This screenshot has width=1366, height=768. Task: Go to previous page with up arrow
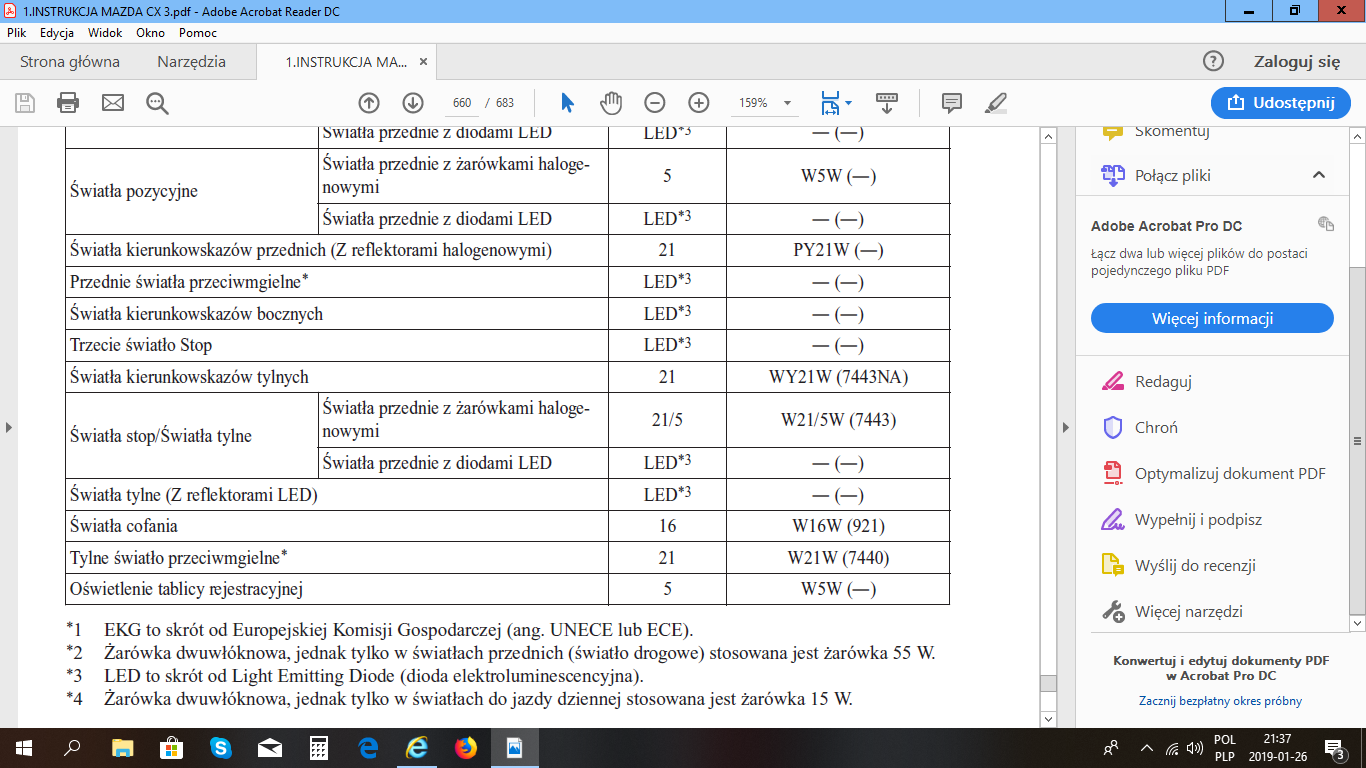tap(369, 103)
